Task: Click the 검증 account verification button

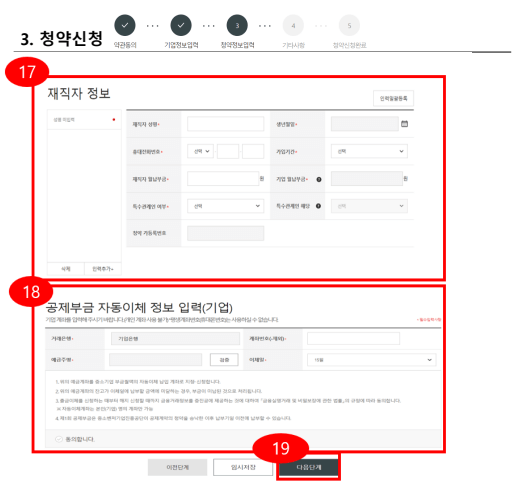Action: click(224, 360)
